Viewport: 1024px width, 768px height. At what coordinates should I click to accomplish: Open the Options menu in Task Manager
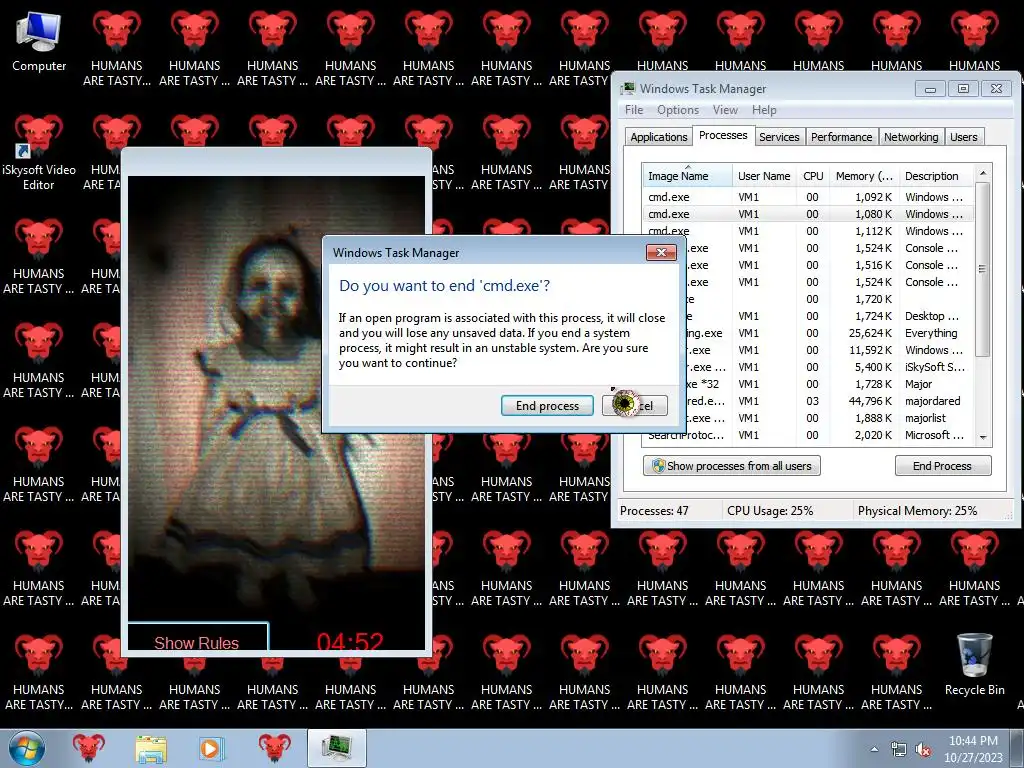(678, 110)
